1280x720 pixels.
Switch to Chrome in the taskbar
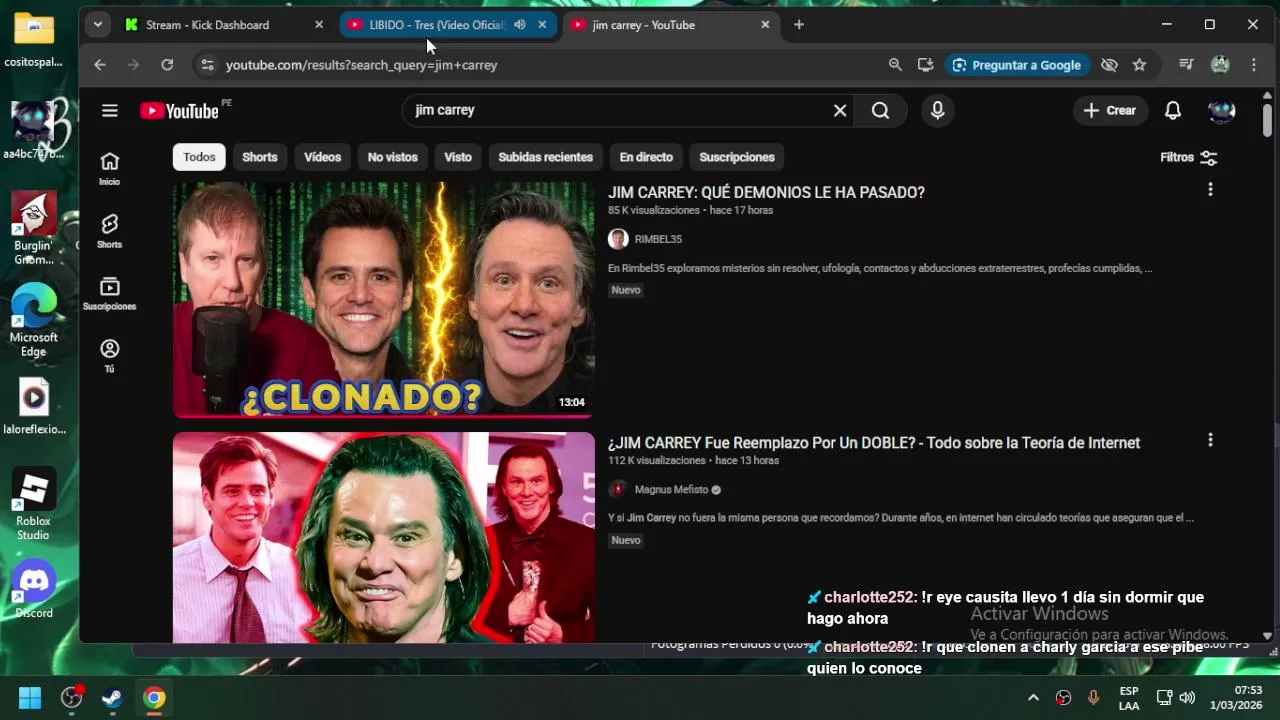pos(154,698)
